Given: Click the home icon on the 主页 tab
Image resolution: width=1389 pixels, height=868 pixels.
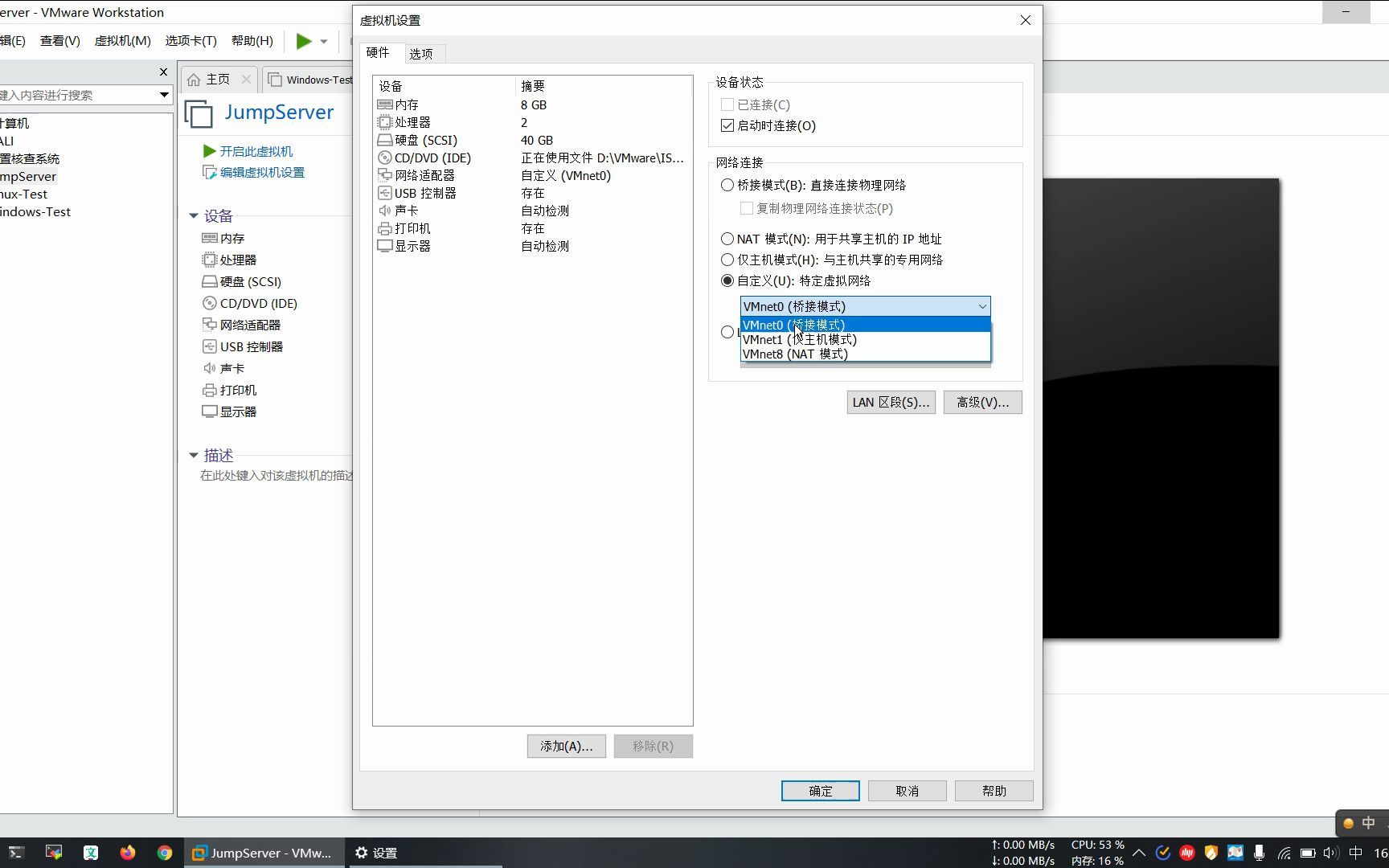Looking at the screenshot, I should pos(194,80).
